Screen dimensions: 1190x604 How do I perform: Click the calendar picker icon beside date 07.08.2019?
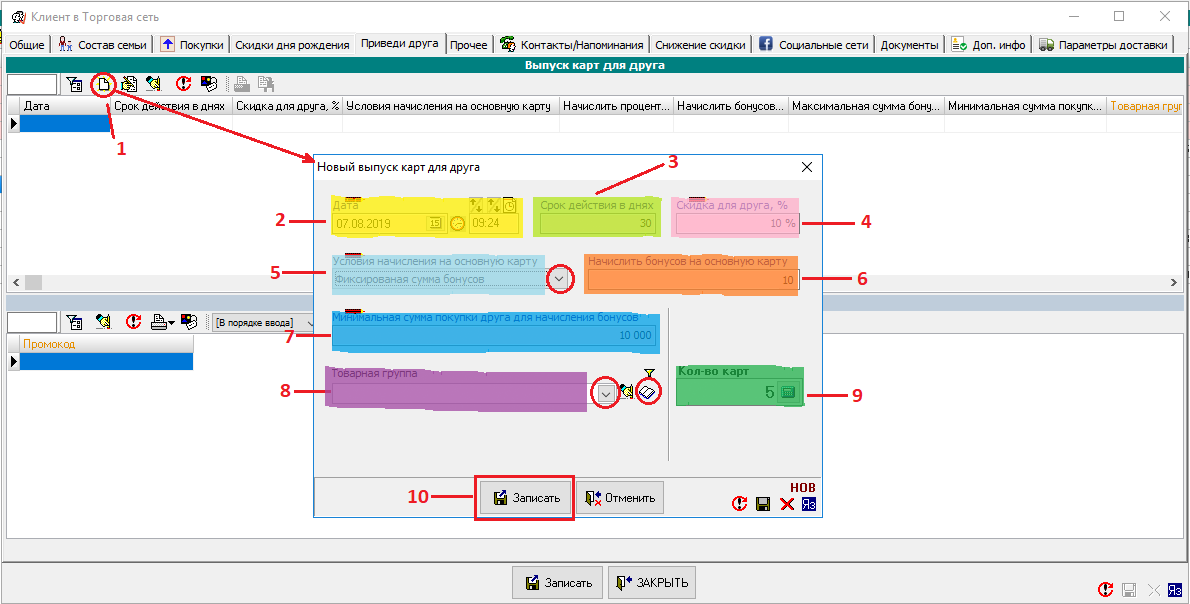pos(436,223)
